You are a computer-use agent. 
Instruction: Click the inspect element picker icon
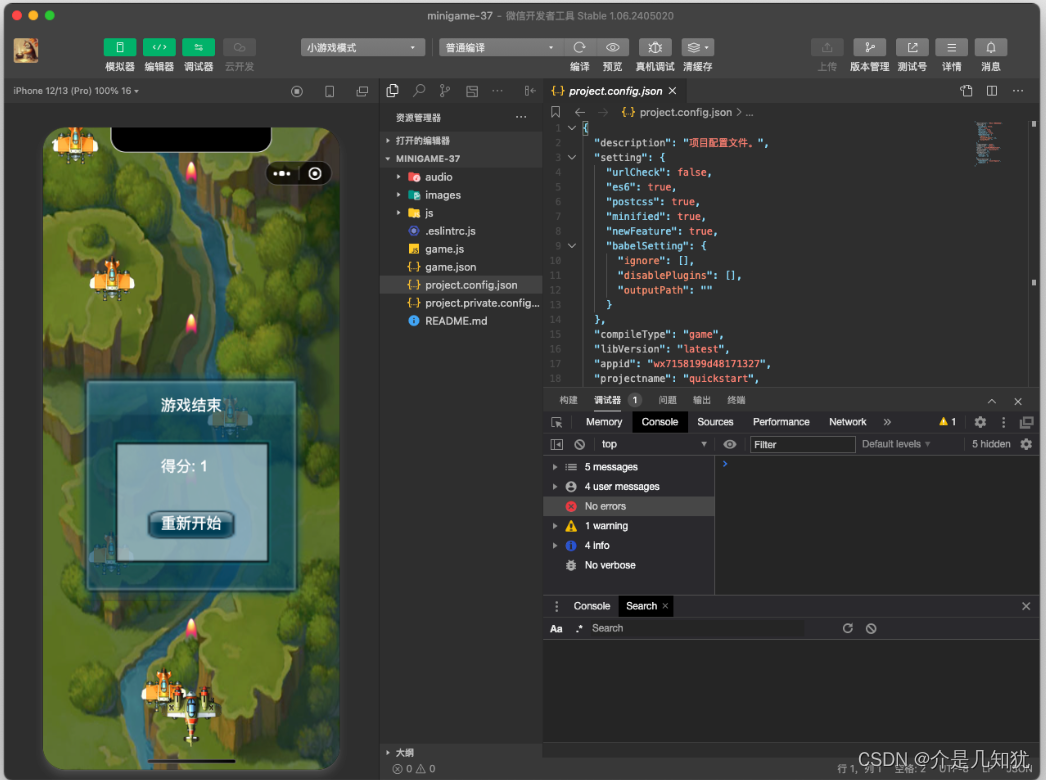tap(556, 422)
